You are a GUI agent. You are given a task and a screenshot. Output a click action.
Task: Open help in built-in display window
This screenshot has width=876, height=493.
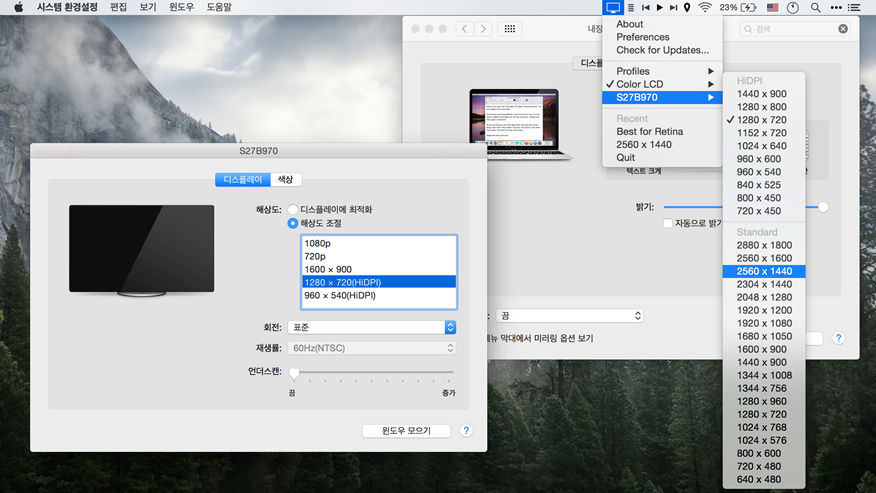838,338
